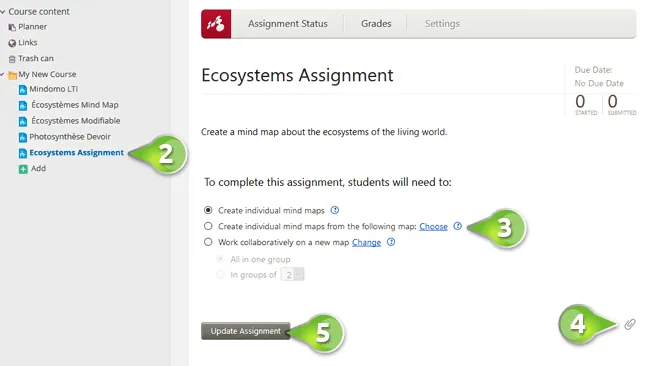Switch to the Grades tab
650x366 pixels.
(x=376, y=24)
